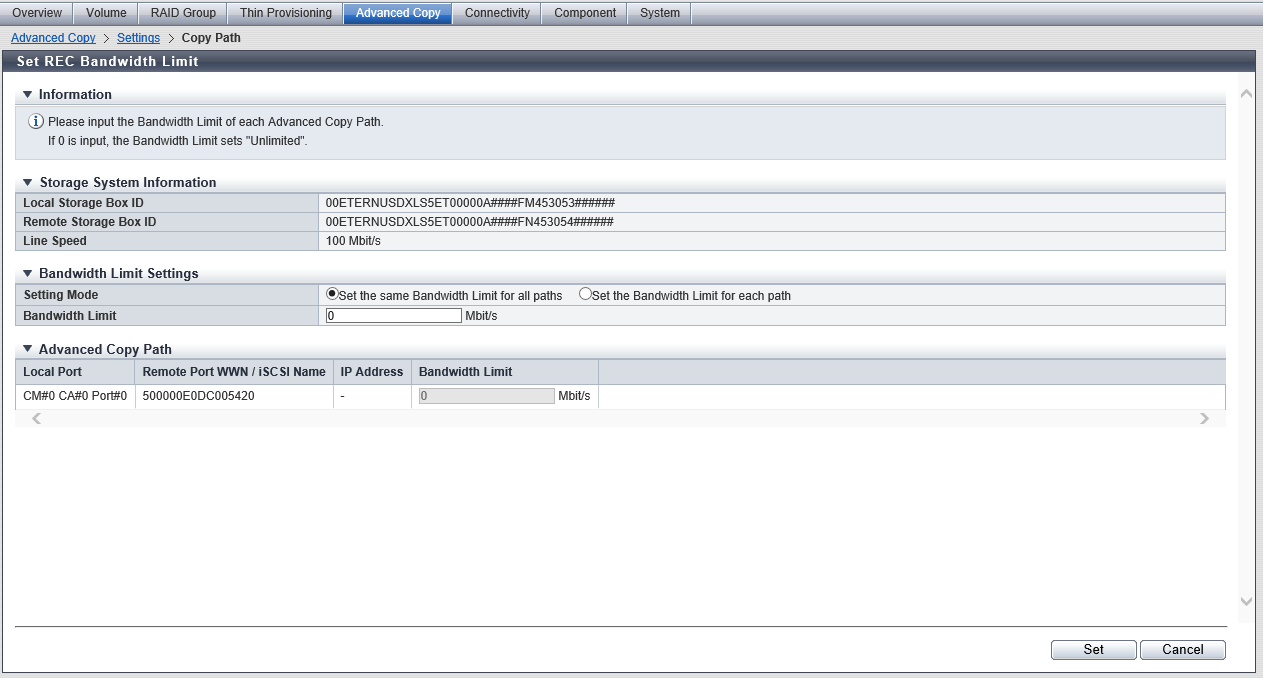Go to the Thin Provisioning tab
This screenshot has width=1264, height=678.
point(285,13)
